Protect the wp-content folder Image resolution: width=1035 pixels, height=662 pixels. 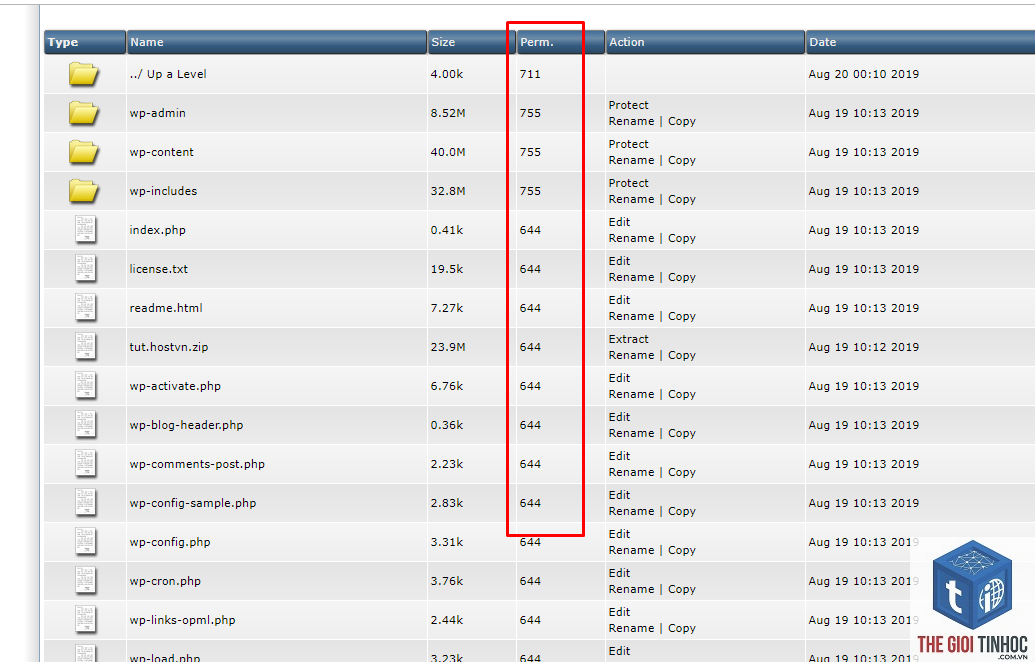coord(628,144)
